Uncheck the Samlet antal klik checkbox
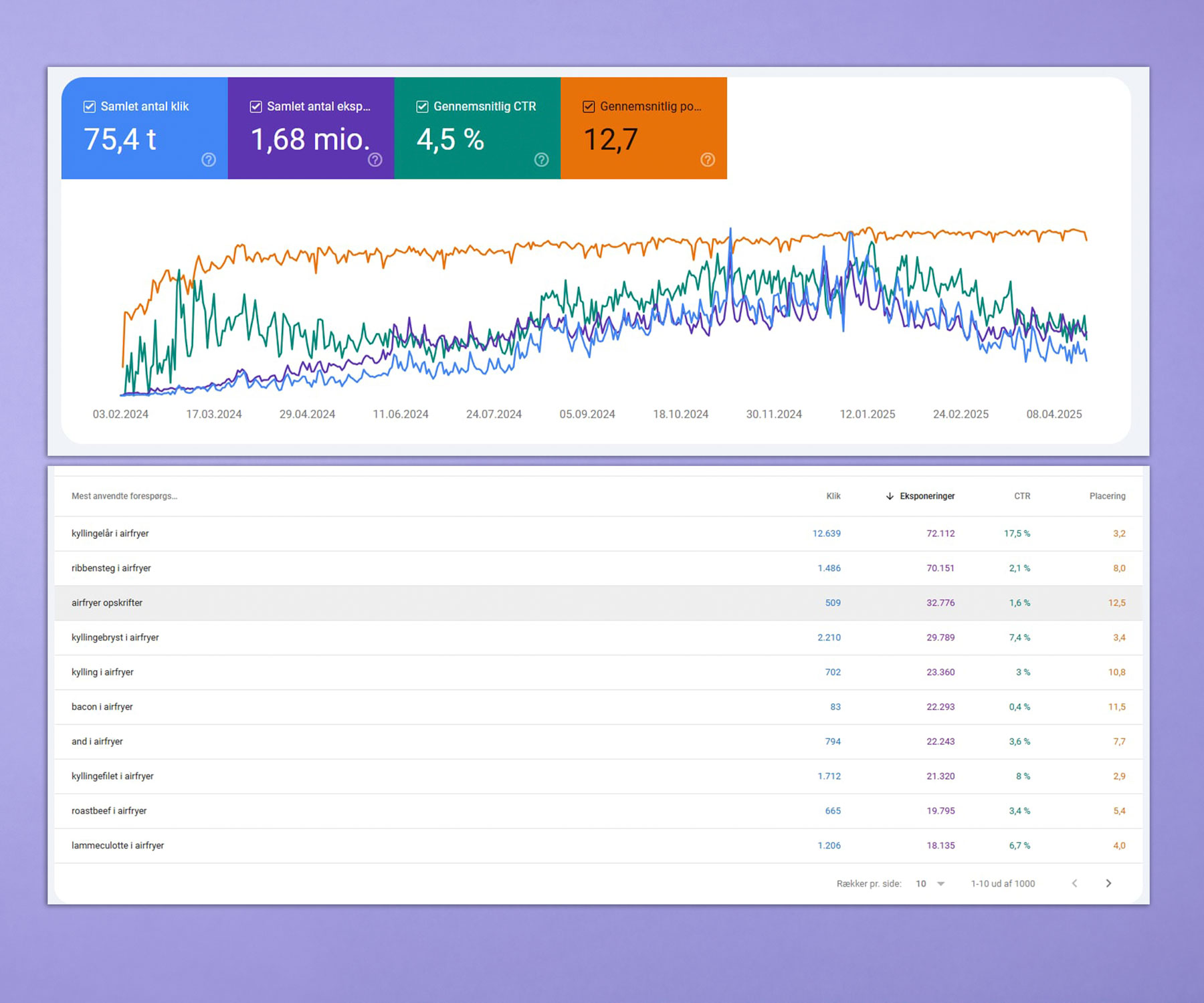This screenshot has width=1204, height=1003. (x=90, y=107)
